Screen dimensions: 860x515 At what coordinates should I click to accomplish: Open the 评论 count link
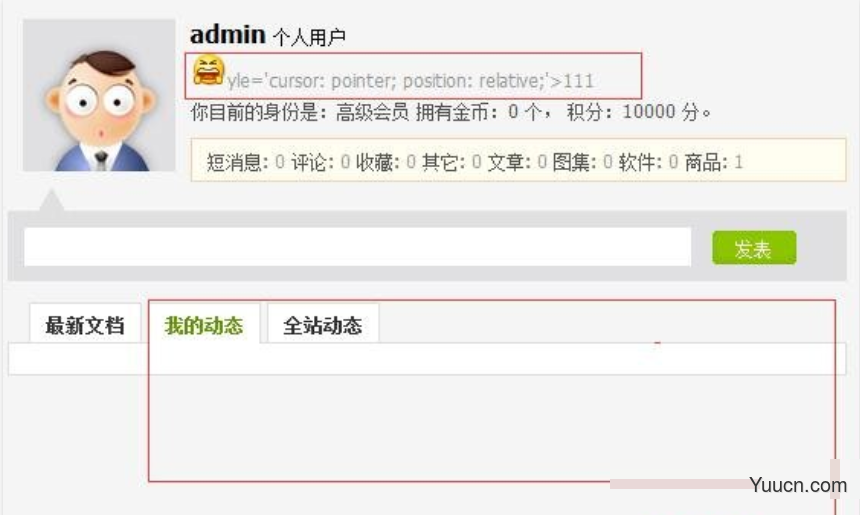[345, 162]
